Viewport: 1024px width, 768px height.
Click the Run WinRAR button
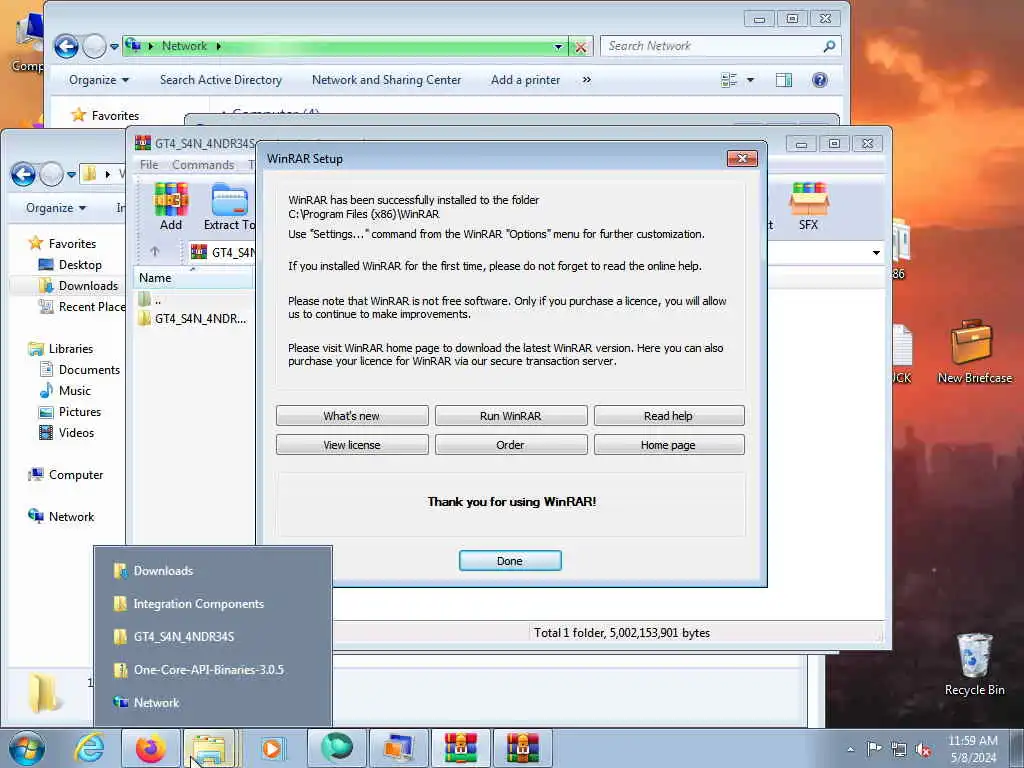[510, 415]
